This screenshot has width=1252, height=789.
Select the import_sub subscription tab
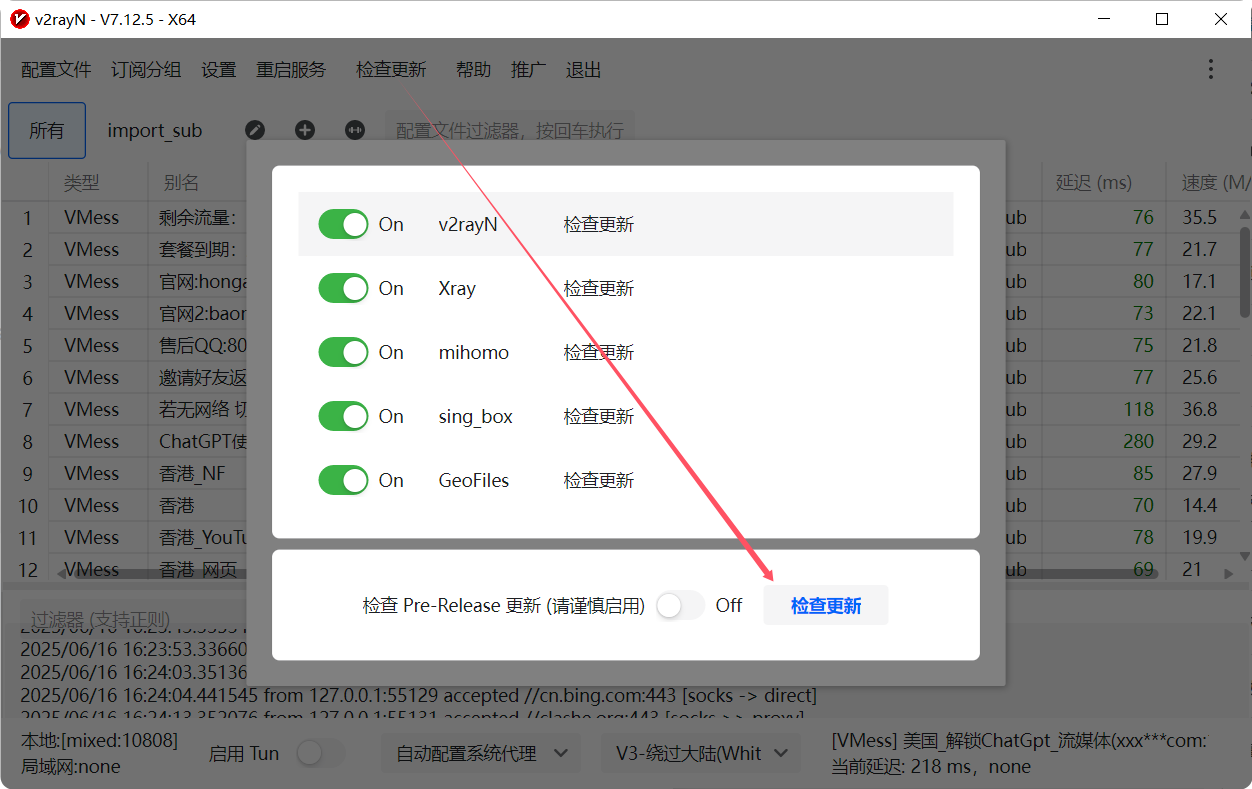coord(154,130)
